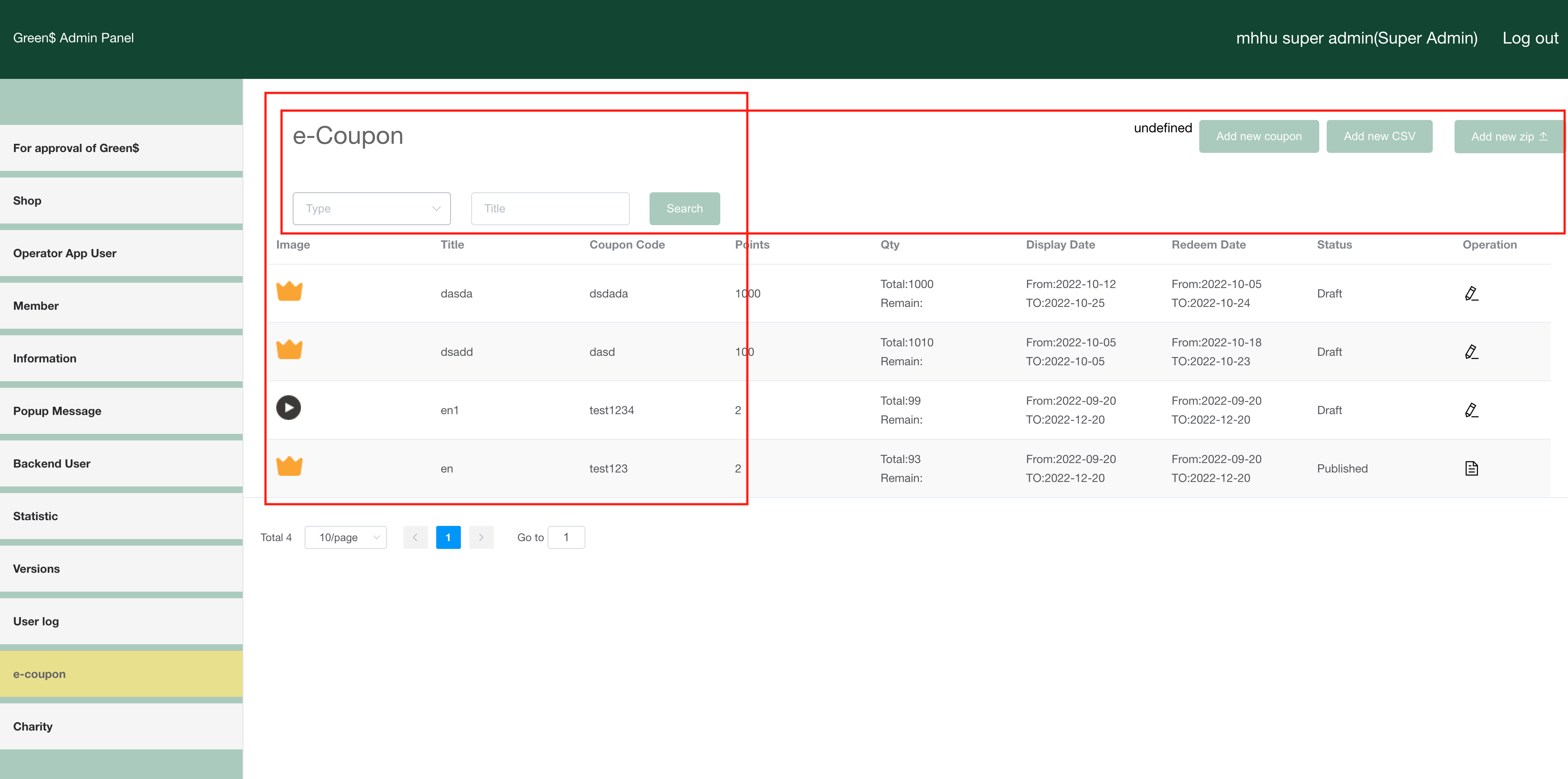
Task: Click the edit pencil icon for dasda coupon
Action: [x=1471, y=294]
